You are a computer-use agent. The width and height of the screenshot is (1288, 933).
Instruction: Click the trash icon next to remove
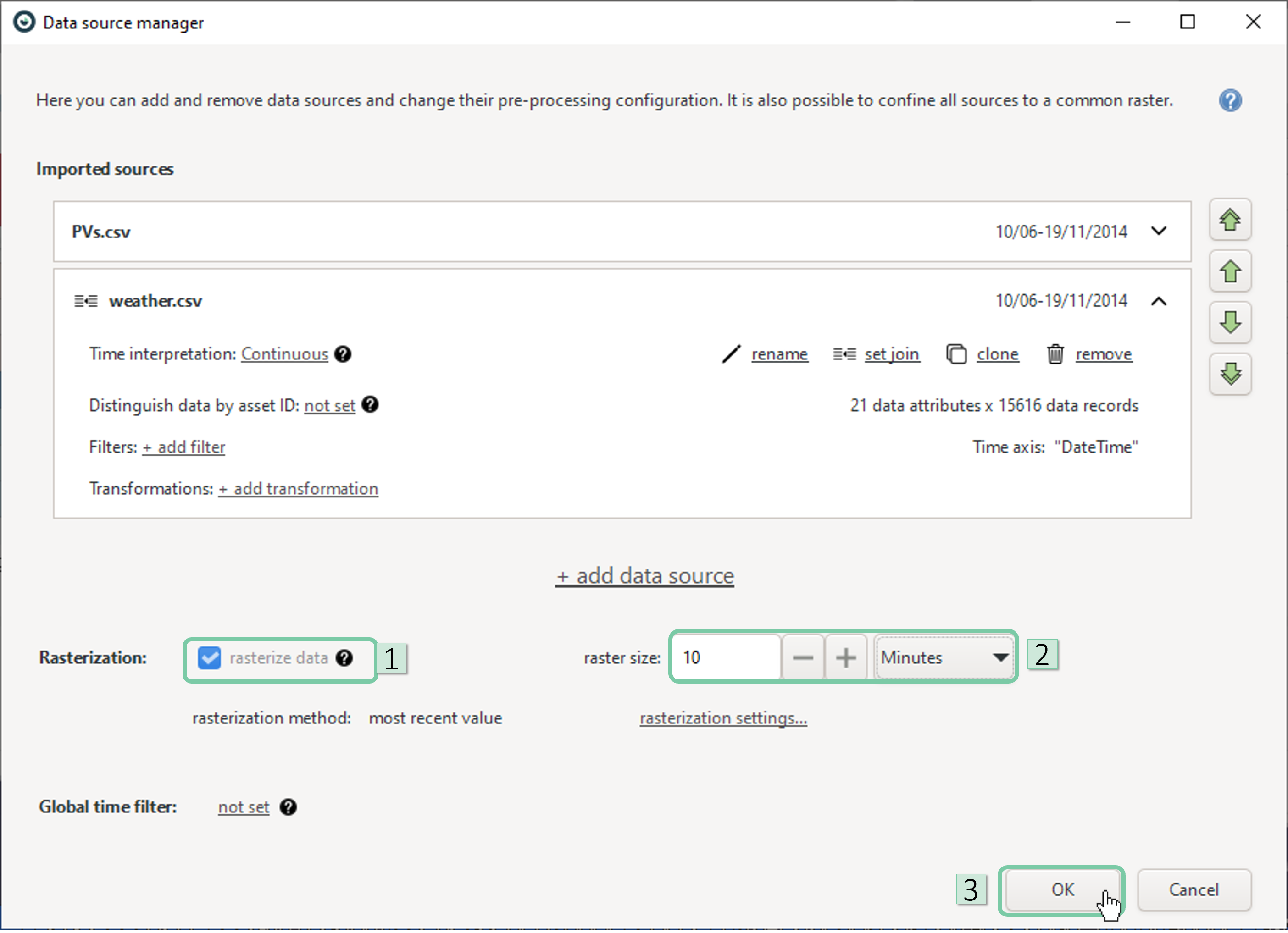pos(1055,354)
